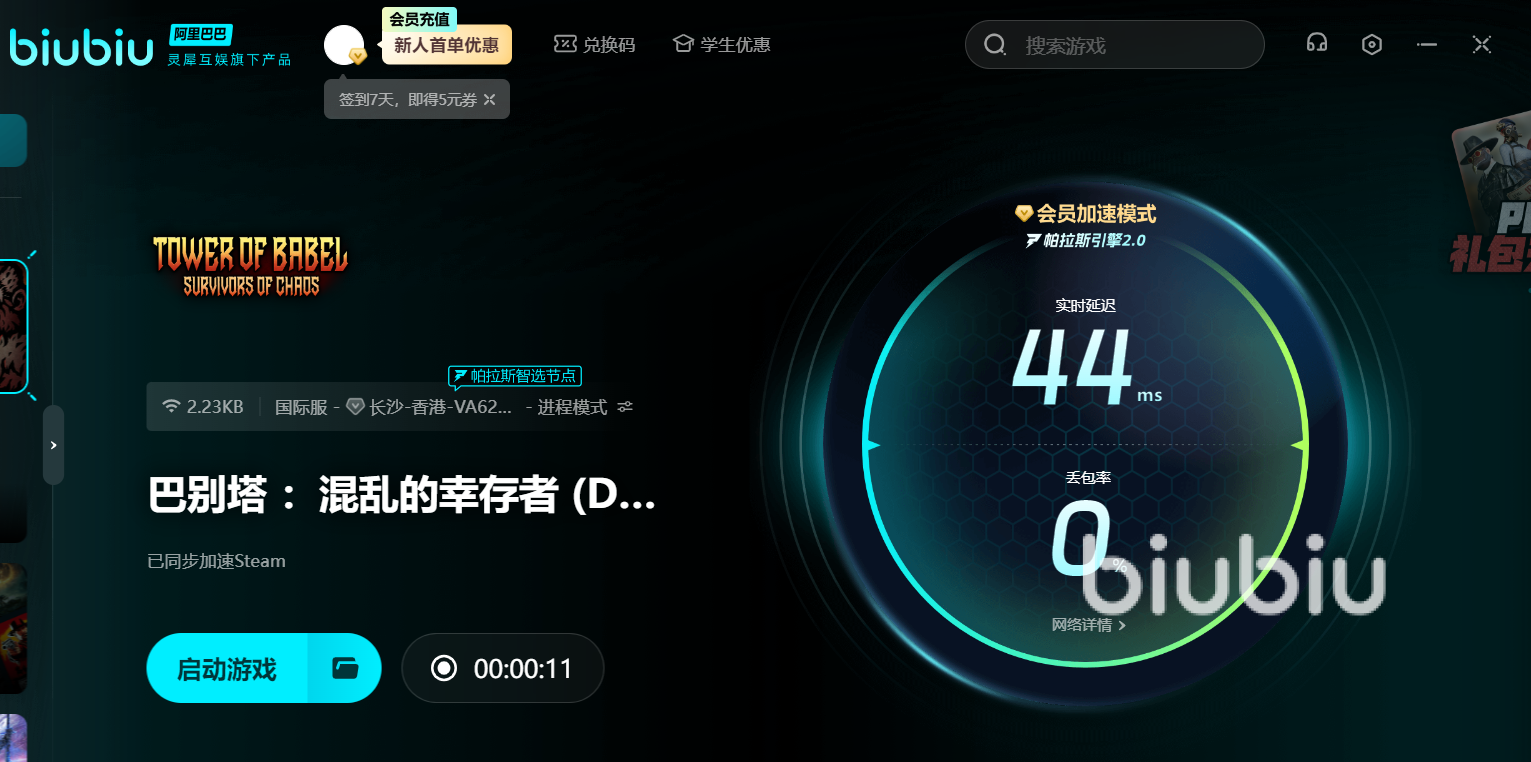Dismiss the 签到7天 sign-in tooltip

pos(489,99)
